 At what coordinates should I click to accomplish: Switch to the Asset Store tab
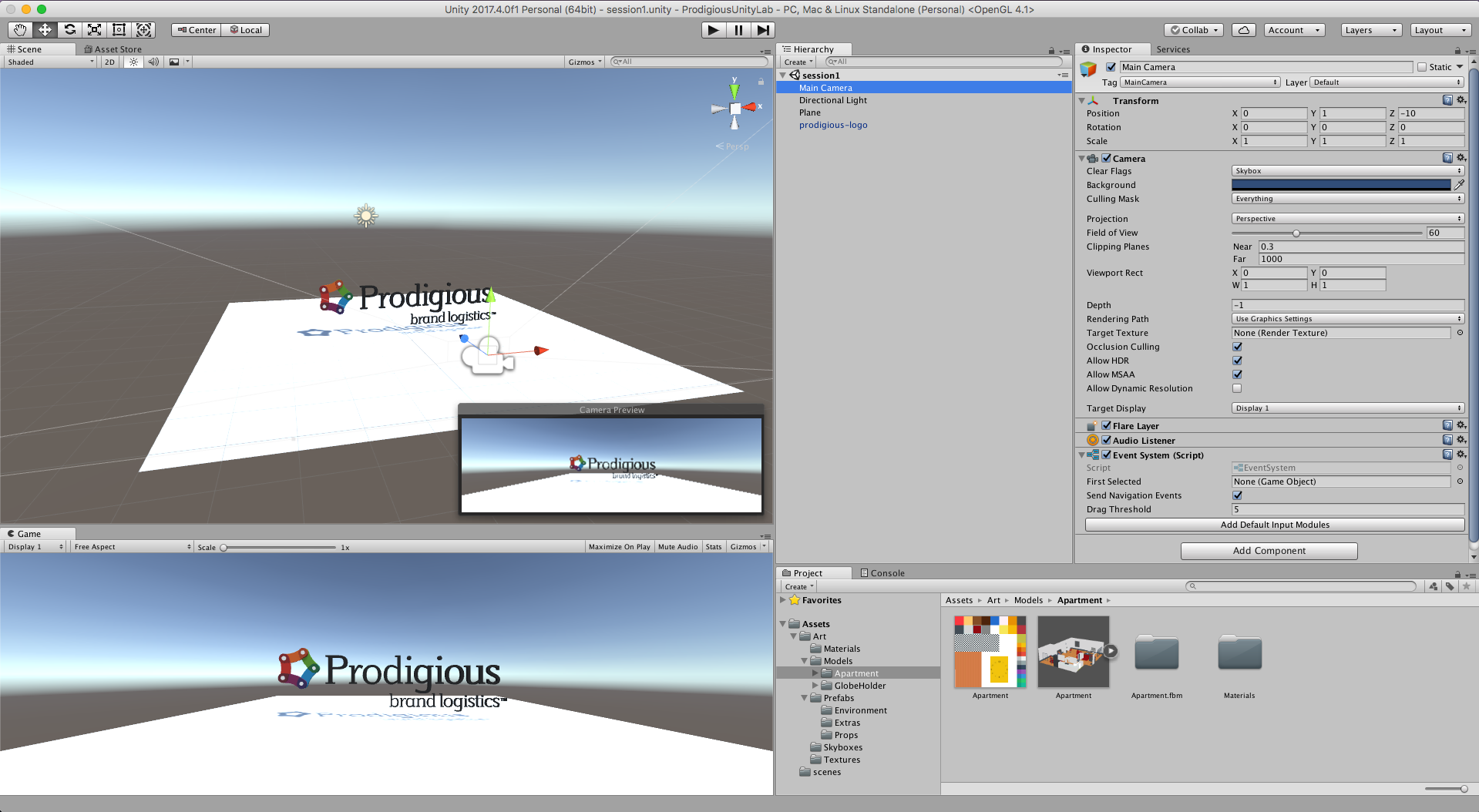113,49
